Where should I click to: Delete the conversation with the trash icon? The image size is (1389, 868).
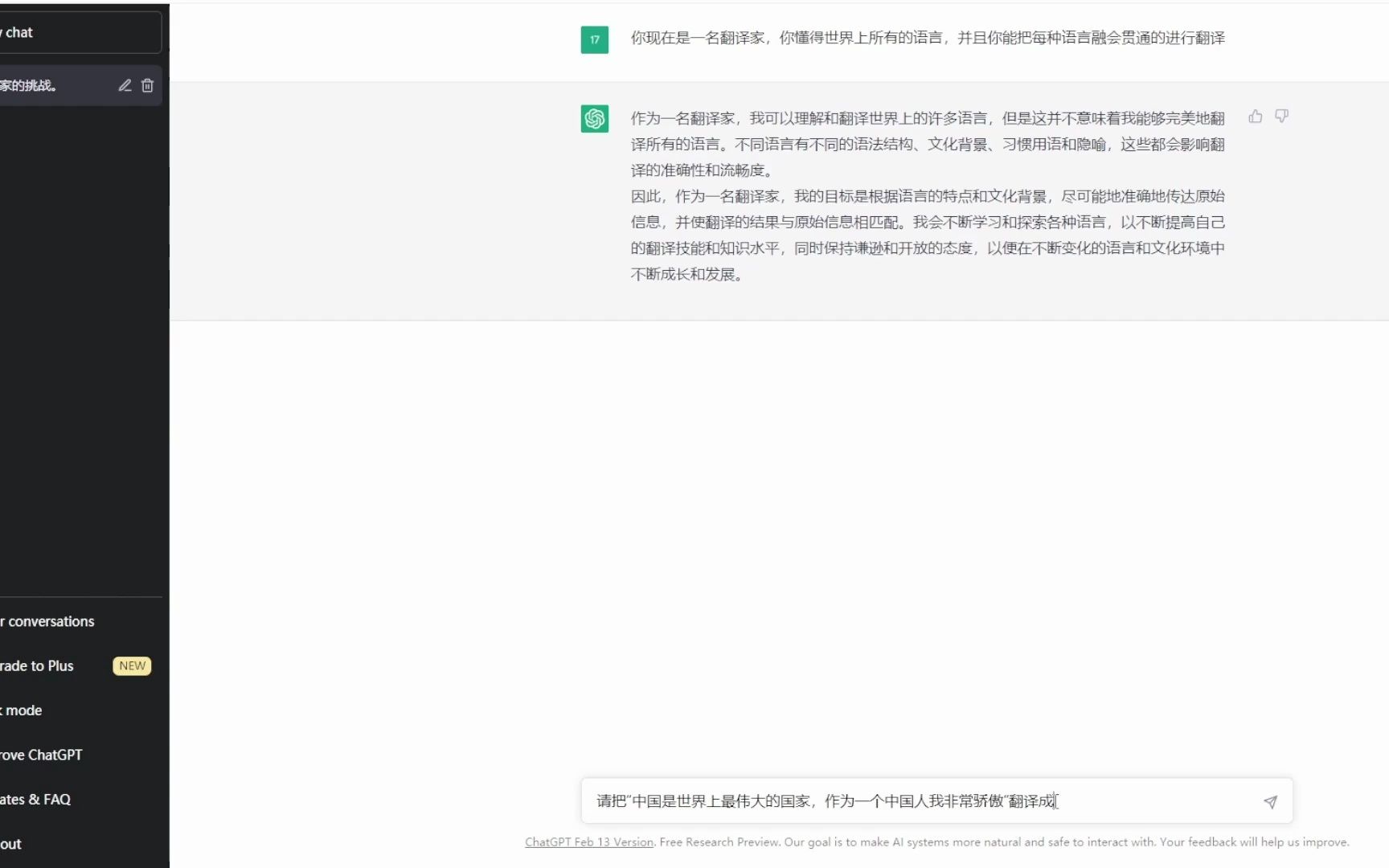[x=147, y=85]
